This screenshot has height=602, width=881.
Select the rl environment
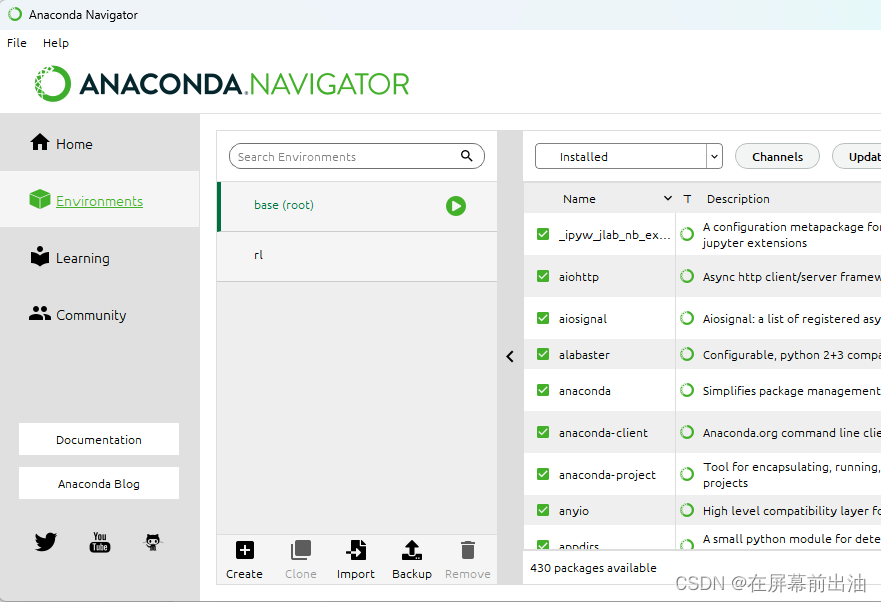click(357, 256)
